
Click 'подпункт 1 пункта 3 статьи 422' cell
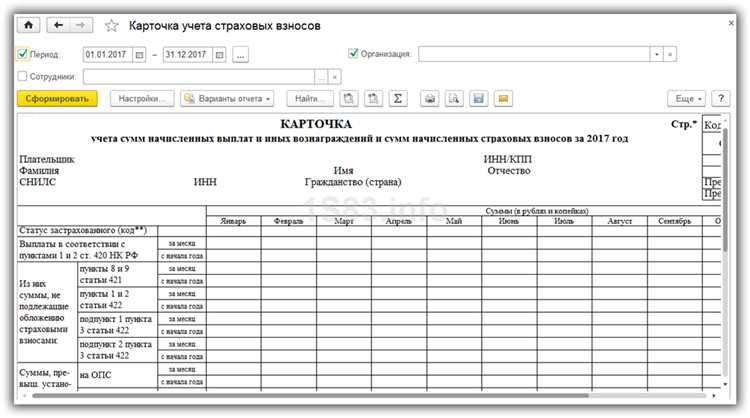[x=118, y=325]
